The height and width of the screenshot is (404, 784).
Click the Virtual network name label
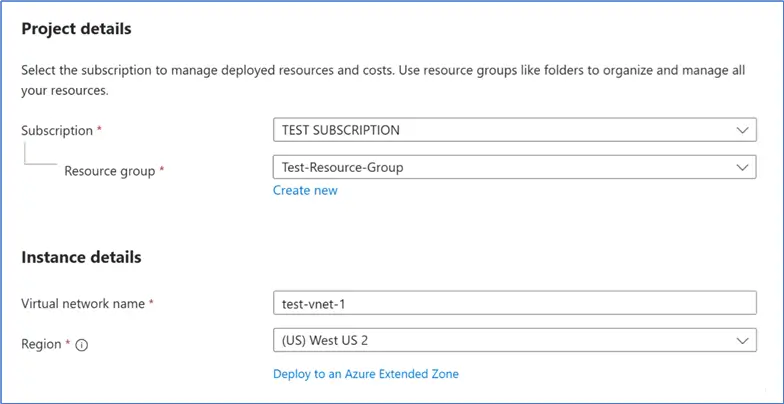[83, 303]
